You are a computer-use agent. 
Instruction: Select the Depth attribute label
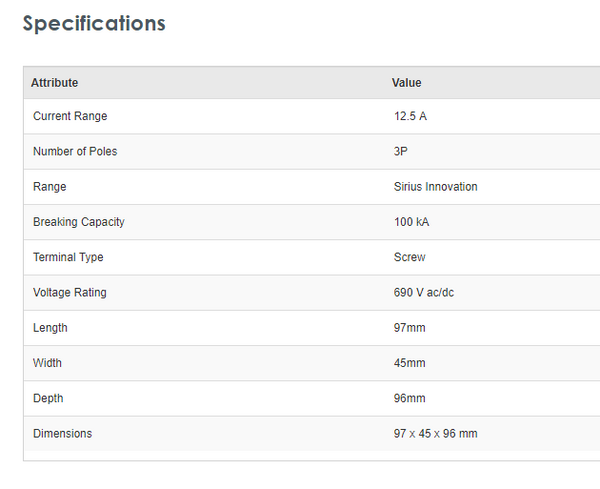coord(48,398)
